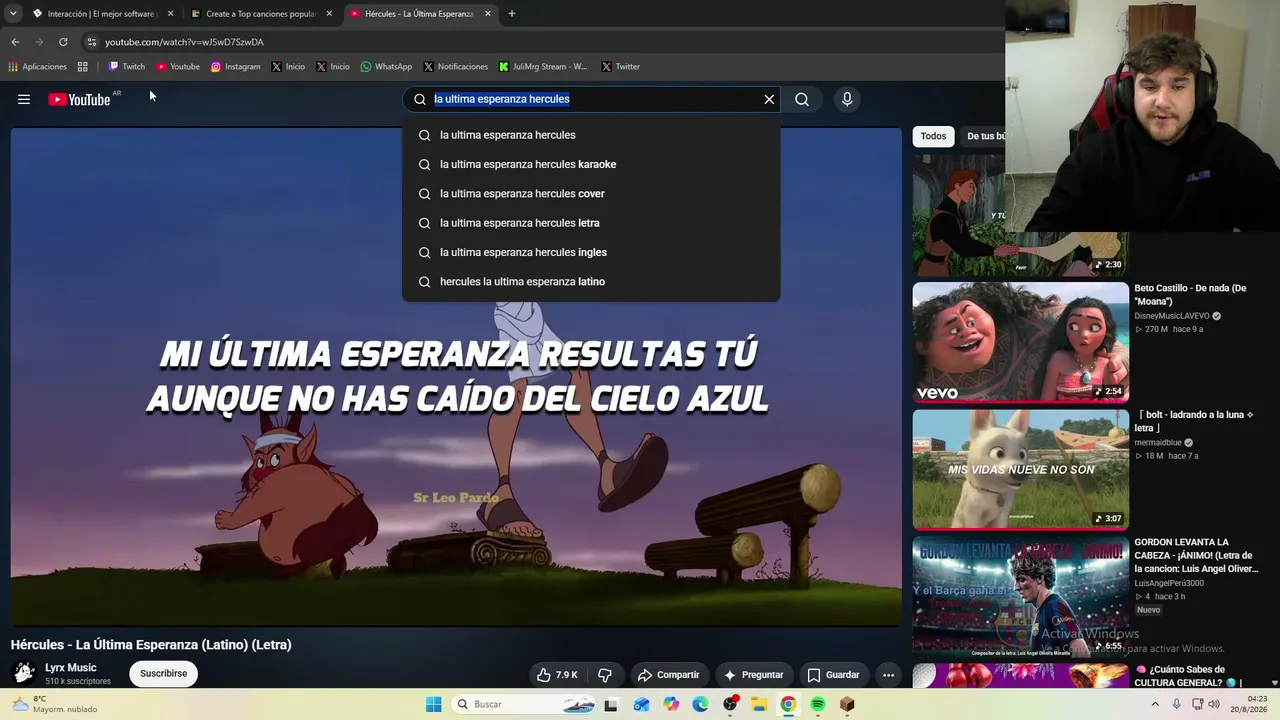Click the Preguntar button
This screenshot has height=720, width=1280.
tap(754, 675)
